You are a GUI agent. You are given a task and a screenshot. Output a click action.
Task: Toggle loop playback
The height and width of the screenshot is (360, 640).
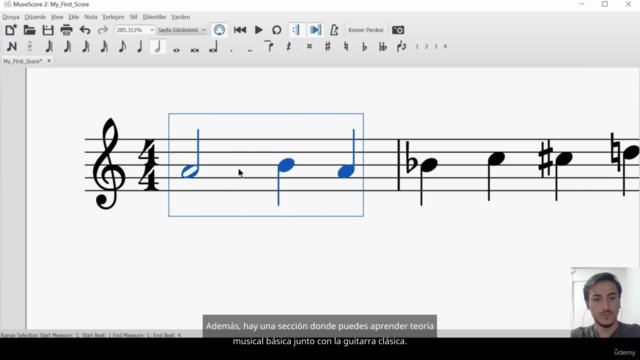(x=277, y=30)
